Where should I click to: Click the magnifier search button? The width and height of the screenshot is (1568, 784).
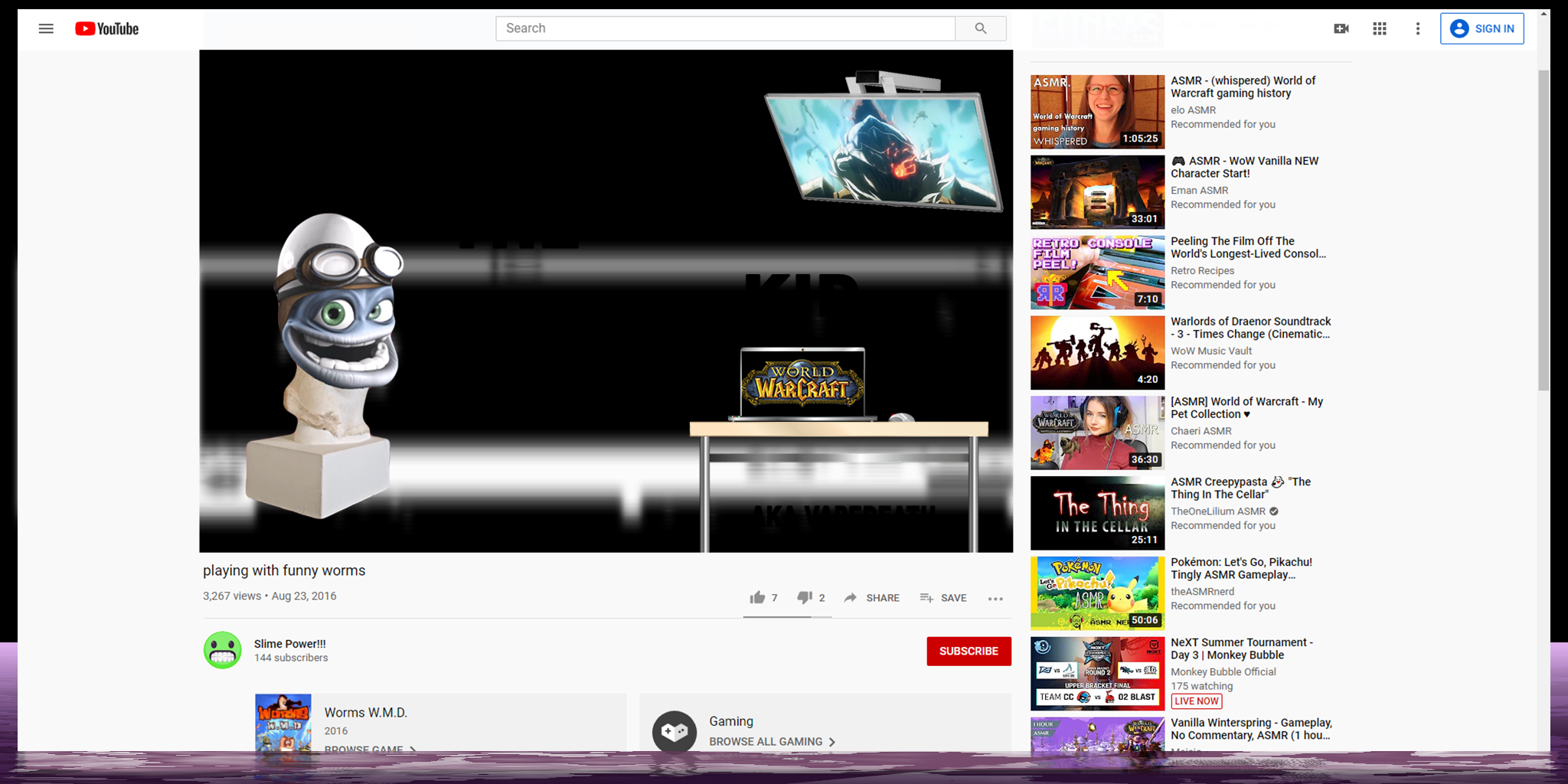click(x=981, y=28)
